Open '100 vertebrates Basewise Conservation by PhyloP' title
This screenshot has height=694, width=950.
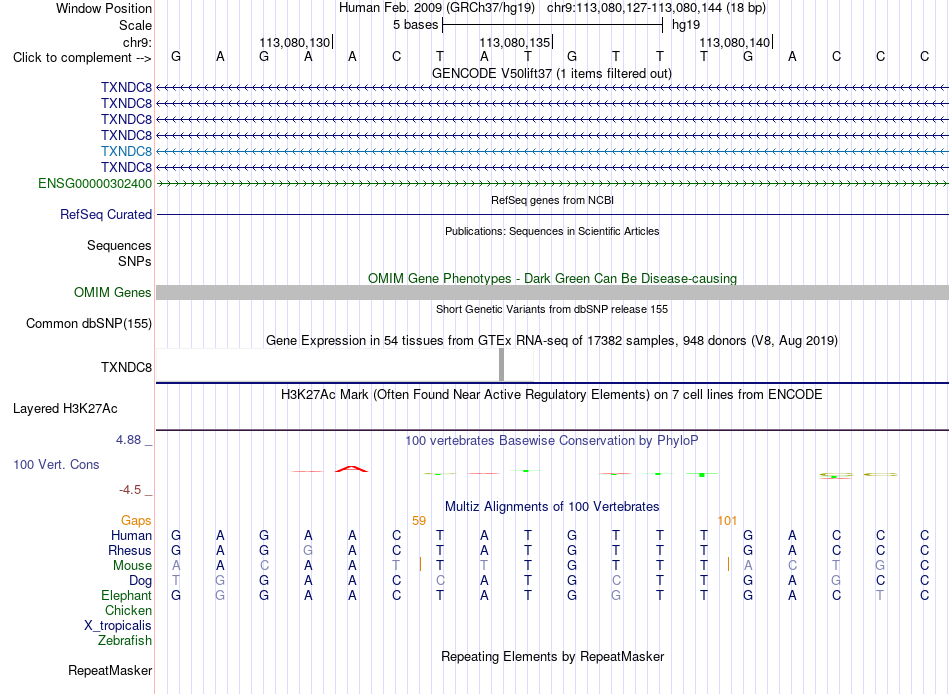pos(552,441)
